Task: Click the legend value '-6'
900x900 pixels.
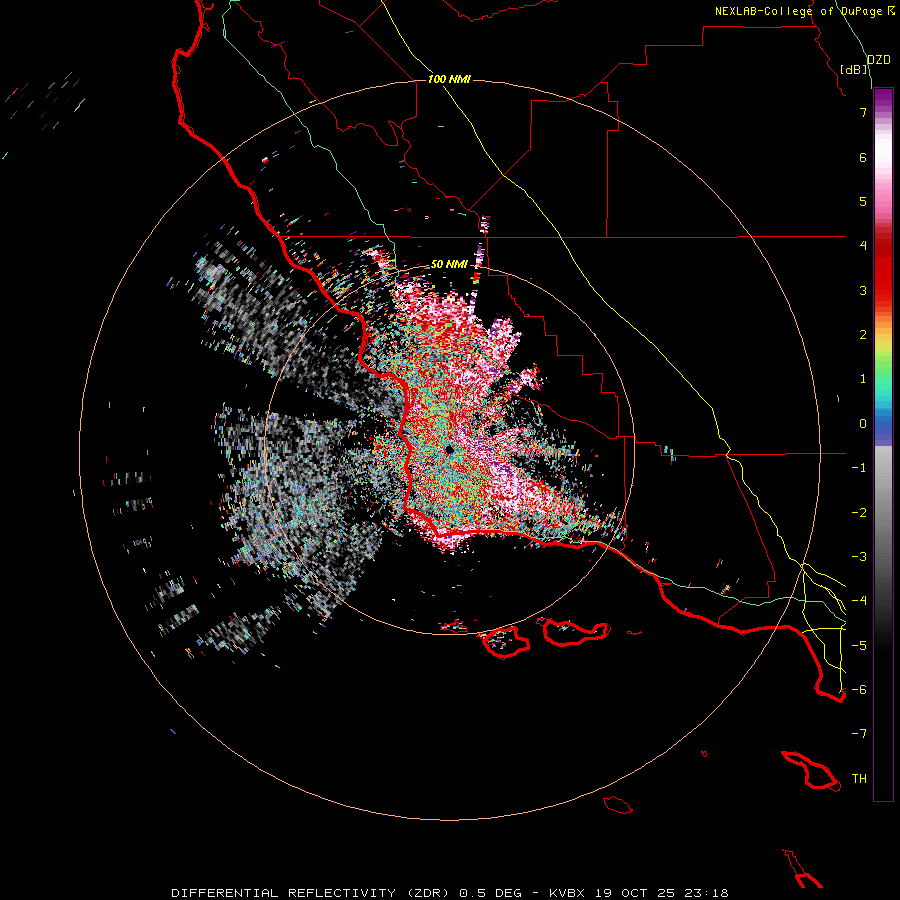Action: coord(859,690)
